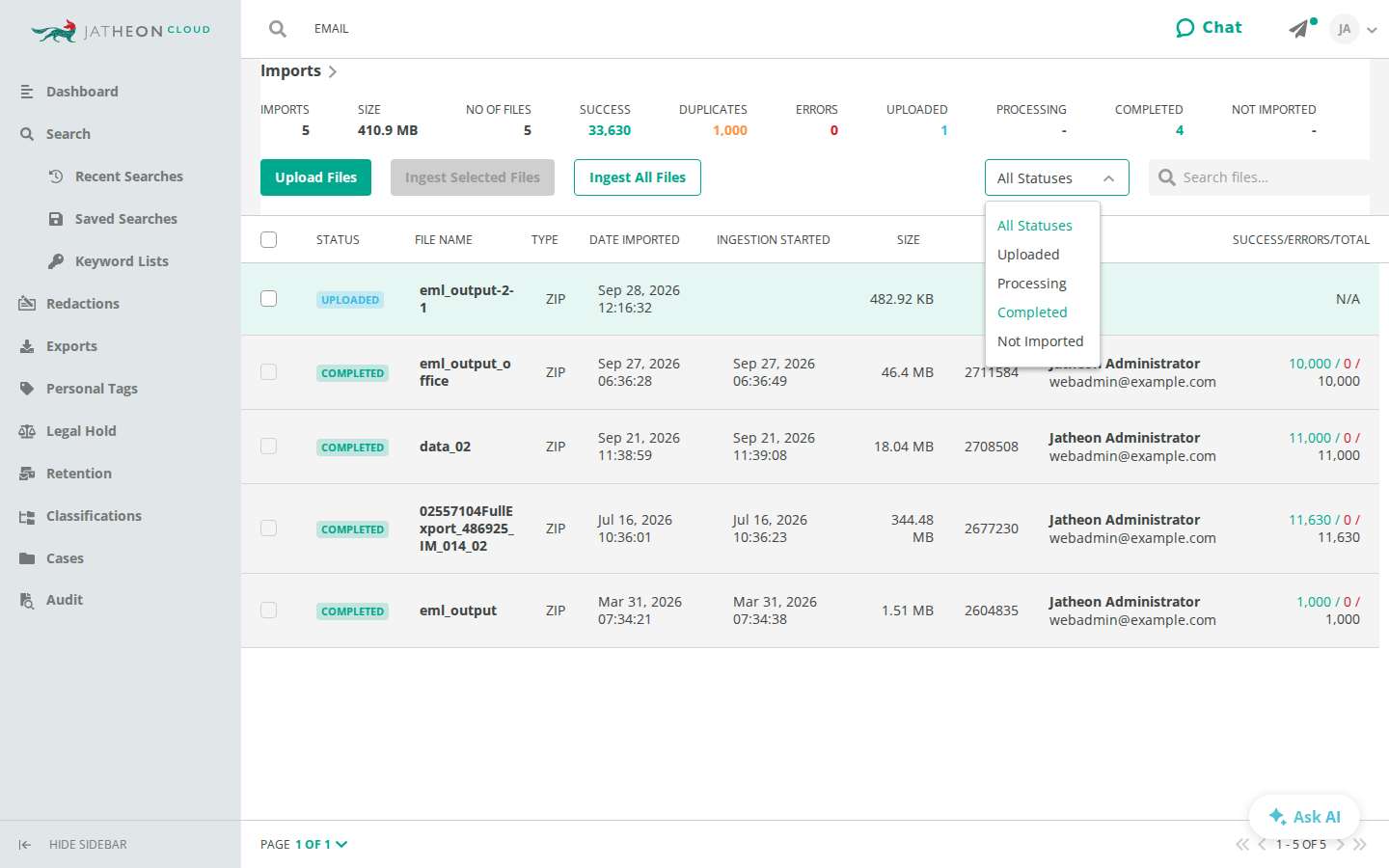Viewport: 1389px width, 868px height.
Task: Open Personal Tags tag icon
Action: point(27,389)
